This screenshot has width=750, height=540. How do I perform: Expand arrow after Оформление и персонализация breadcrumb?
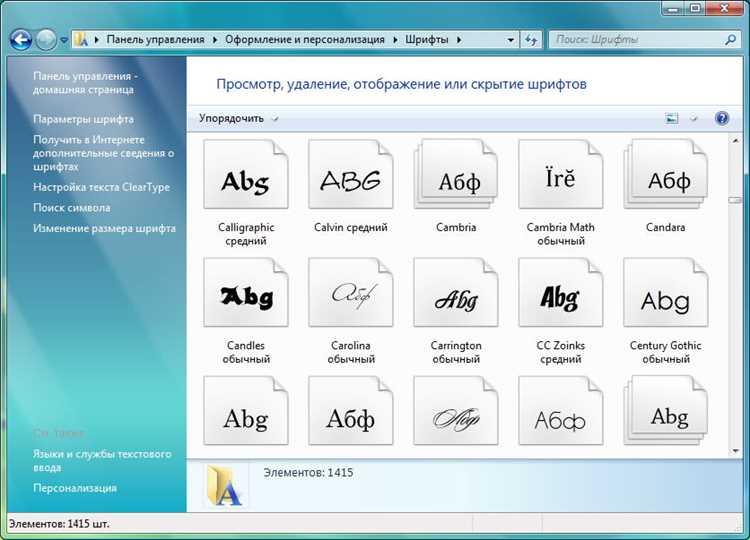click(x=395, y=40)
